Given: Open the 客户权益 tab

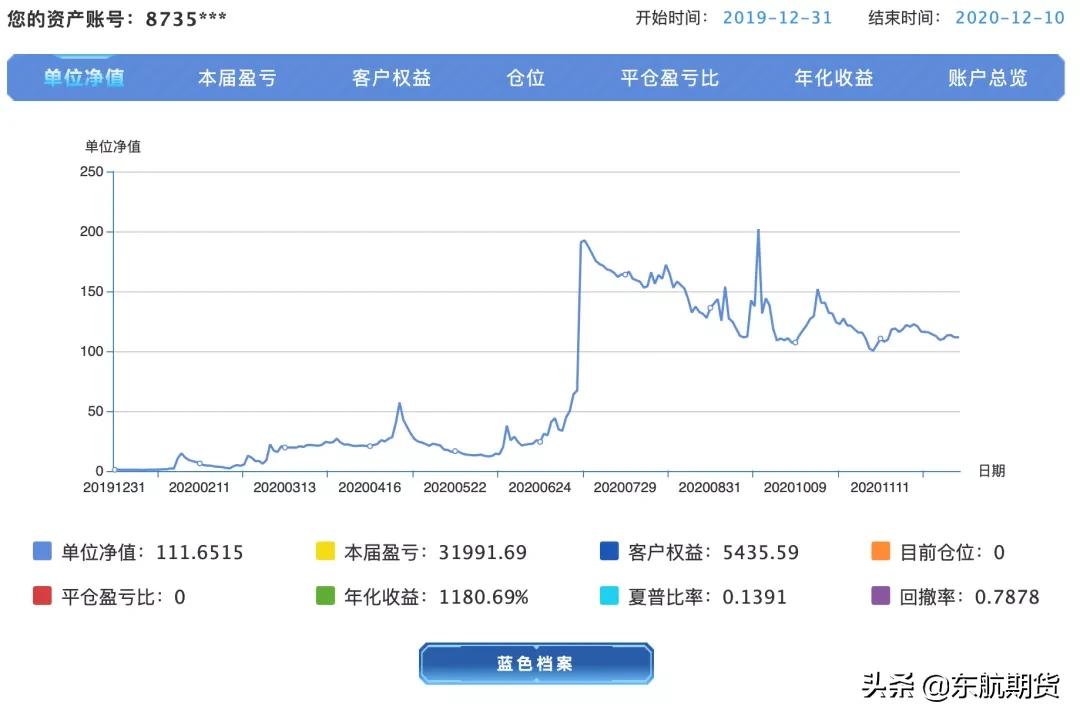Looking at the screenshot, I should (390, 77).
